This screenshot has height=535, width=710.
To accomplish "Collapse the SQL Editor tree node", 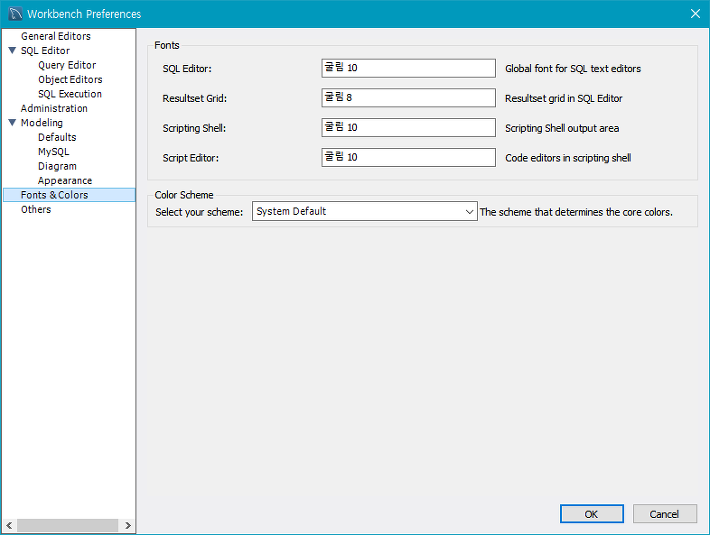I will [x=12, y=50].
